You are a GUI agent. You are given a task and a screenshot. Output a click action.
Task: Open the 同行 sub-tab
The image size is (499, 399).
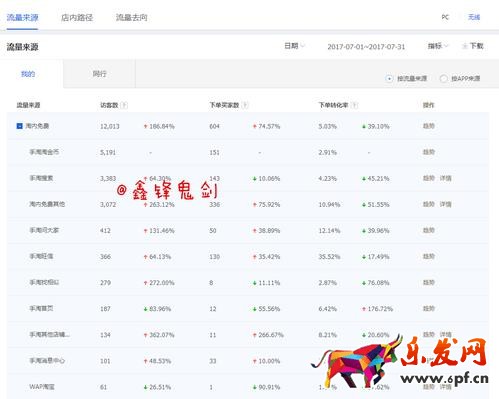[x=99, y=74]
